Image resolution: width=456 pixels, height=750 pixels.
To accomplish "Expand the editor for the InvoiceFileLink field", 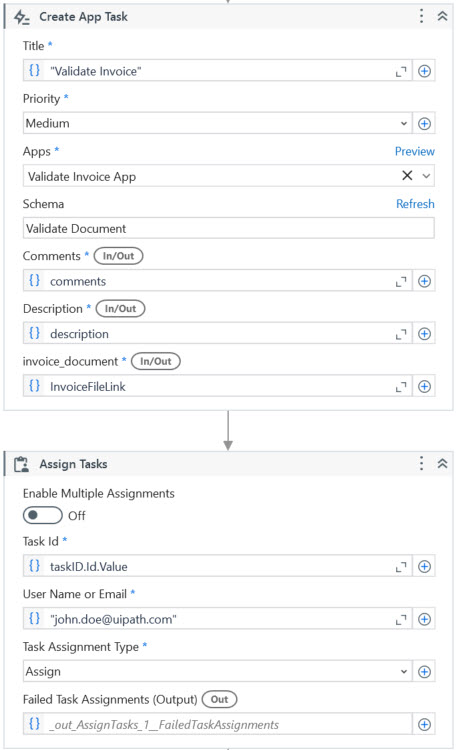I will tap(401, 386).
